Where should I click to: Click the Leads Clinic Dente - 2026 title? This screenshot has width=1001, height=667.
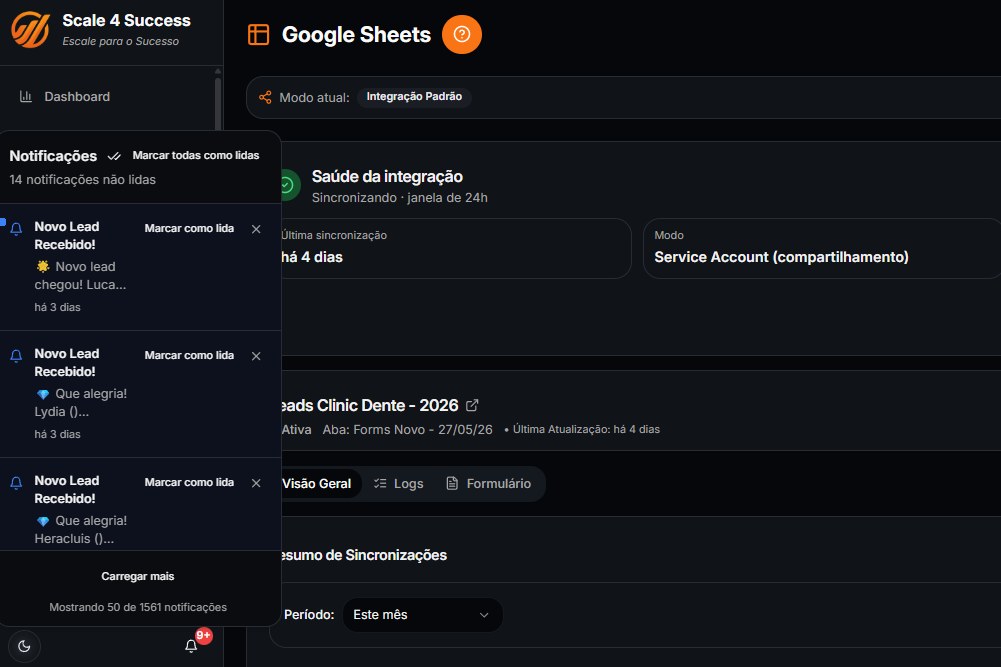(x=370, y=405)
